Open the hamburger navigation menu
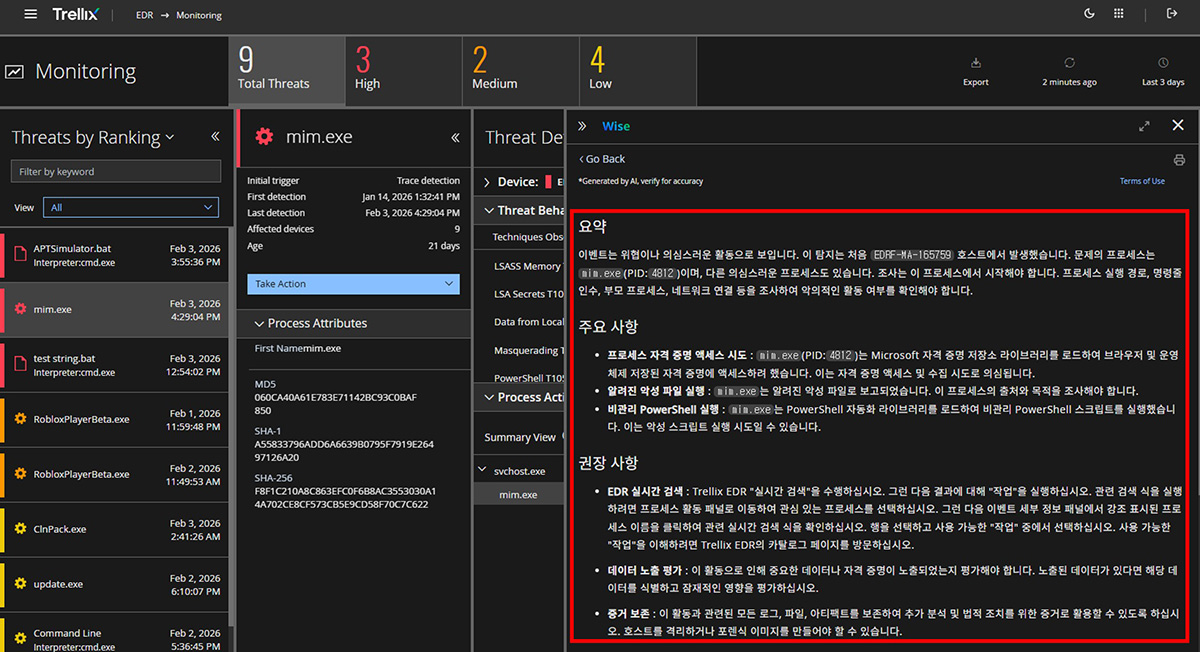Viewport: 1200px width, 652px height. tap(31, 14)
